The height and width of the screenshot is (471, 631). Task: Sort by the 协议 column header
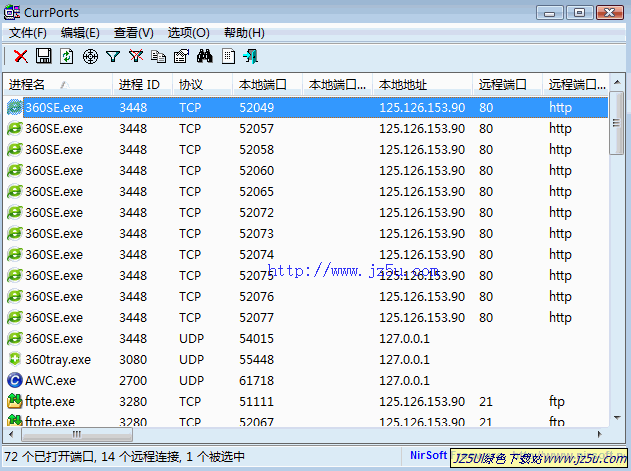[202, 85]
